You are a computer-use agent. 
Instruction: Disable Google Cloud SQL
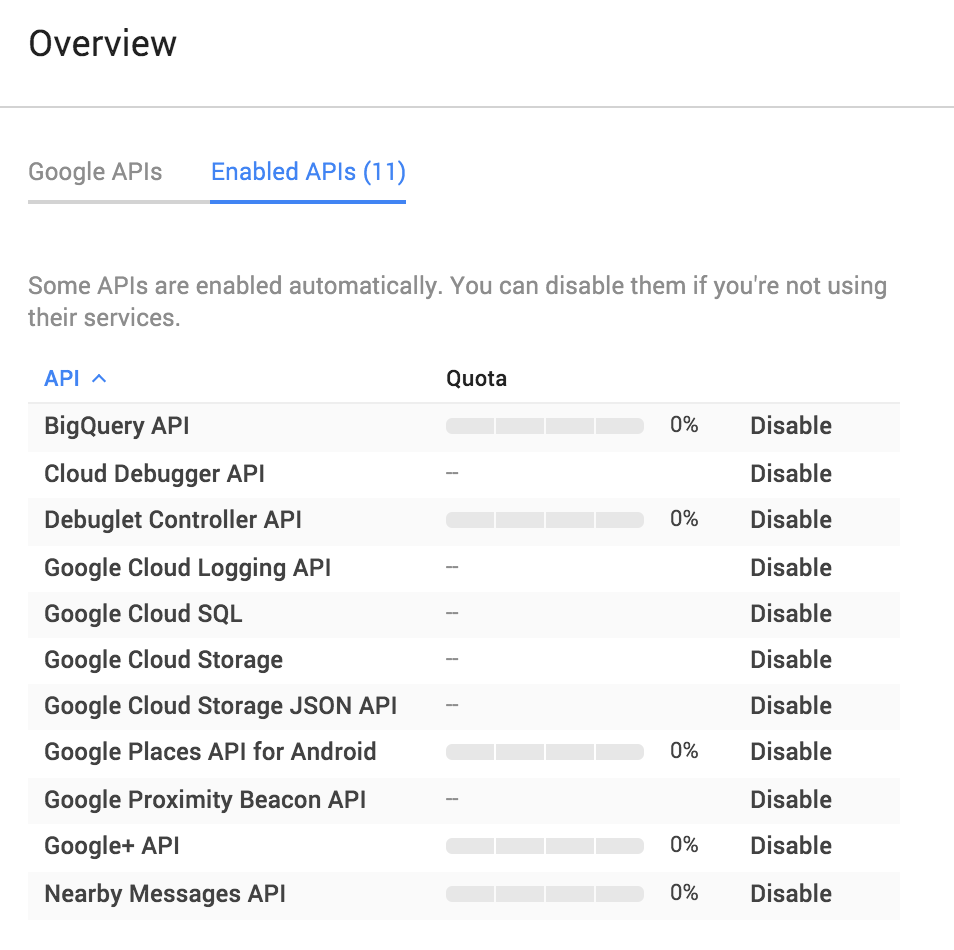pos(791,613)
